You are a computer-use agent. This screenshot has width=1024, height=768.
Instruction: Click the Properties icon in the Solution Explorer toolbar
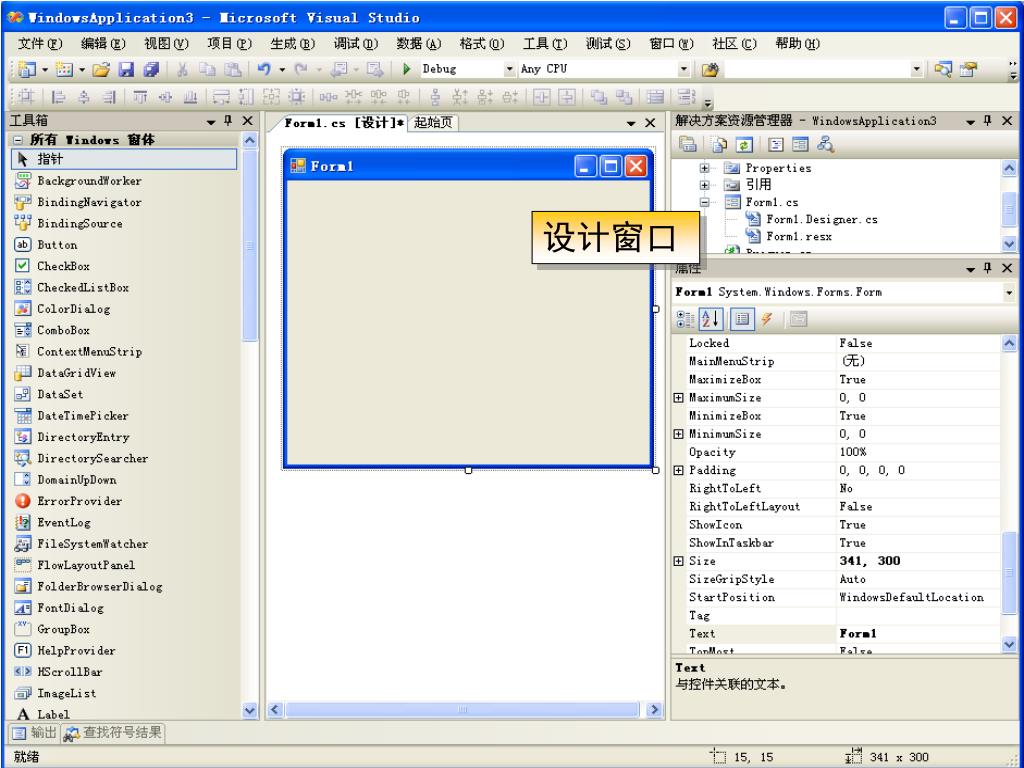[687, 144]
